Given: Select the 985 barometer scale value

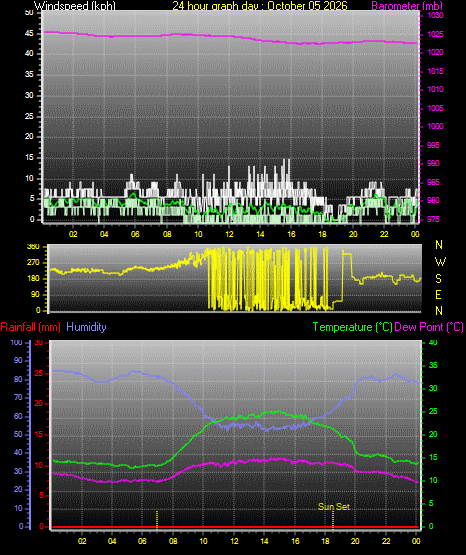Looking at the screenshot, I should coord(433,182).
